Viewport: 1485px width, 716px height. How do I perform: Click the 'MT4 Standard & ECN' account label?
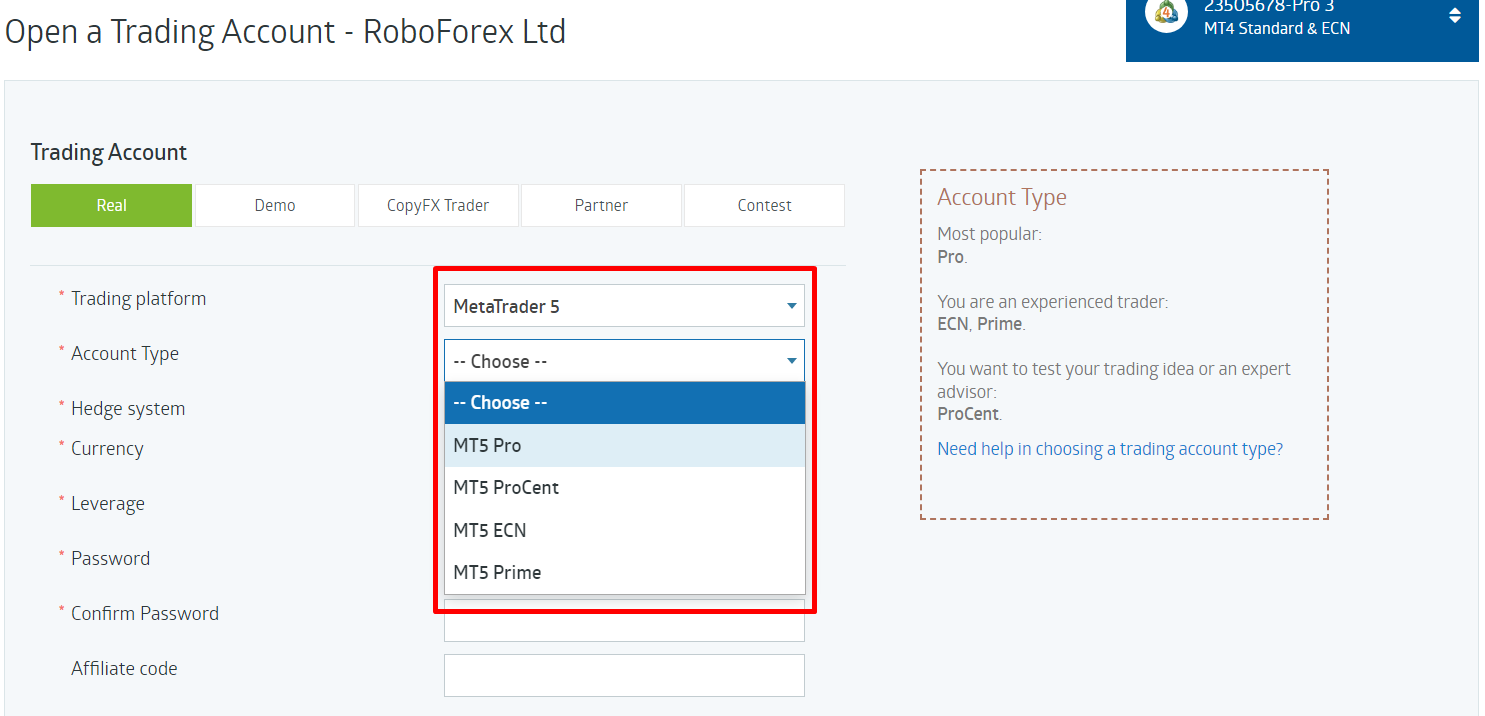pyautogui.click(x=1277, y=29)
